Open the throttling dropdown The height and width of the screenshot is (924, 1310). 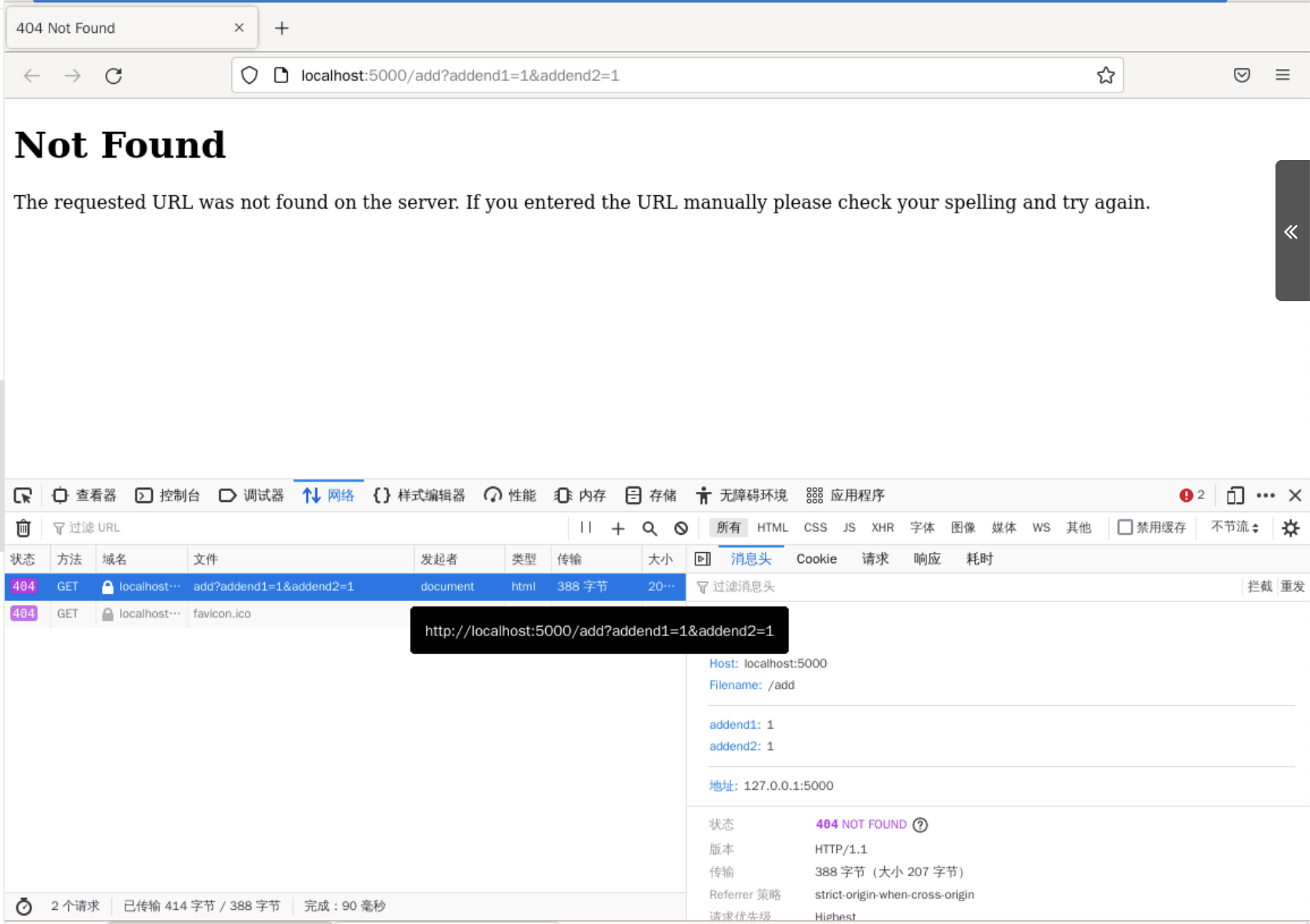pyautogui.click(x=1235, y=527)
